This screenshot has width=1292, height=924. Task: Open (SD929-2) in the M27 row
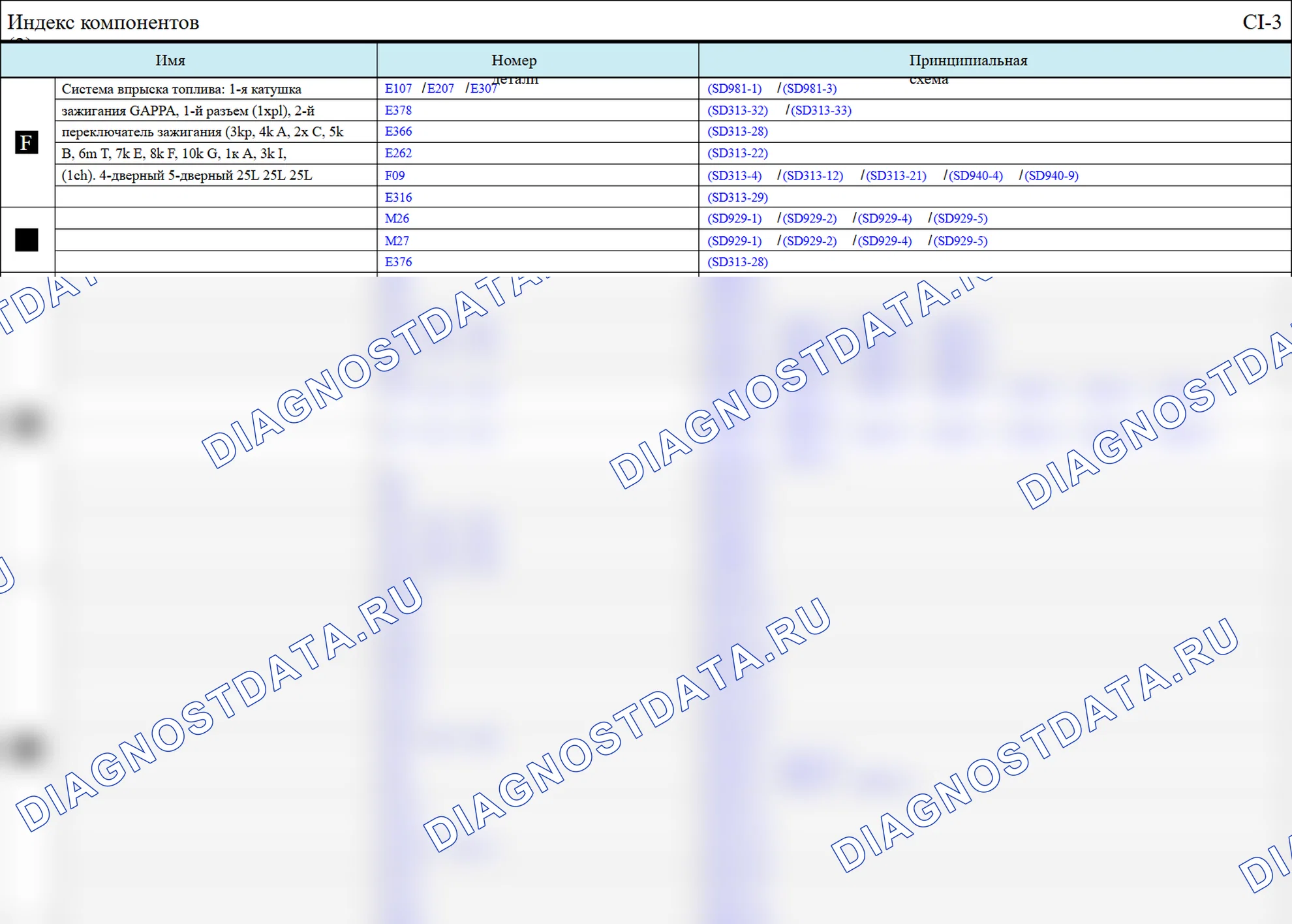tap(810, 241)
